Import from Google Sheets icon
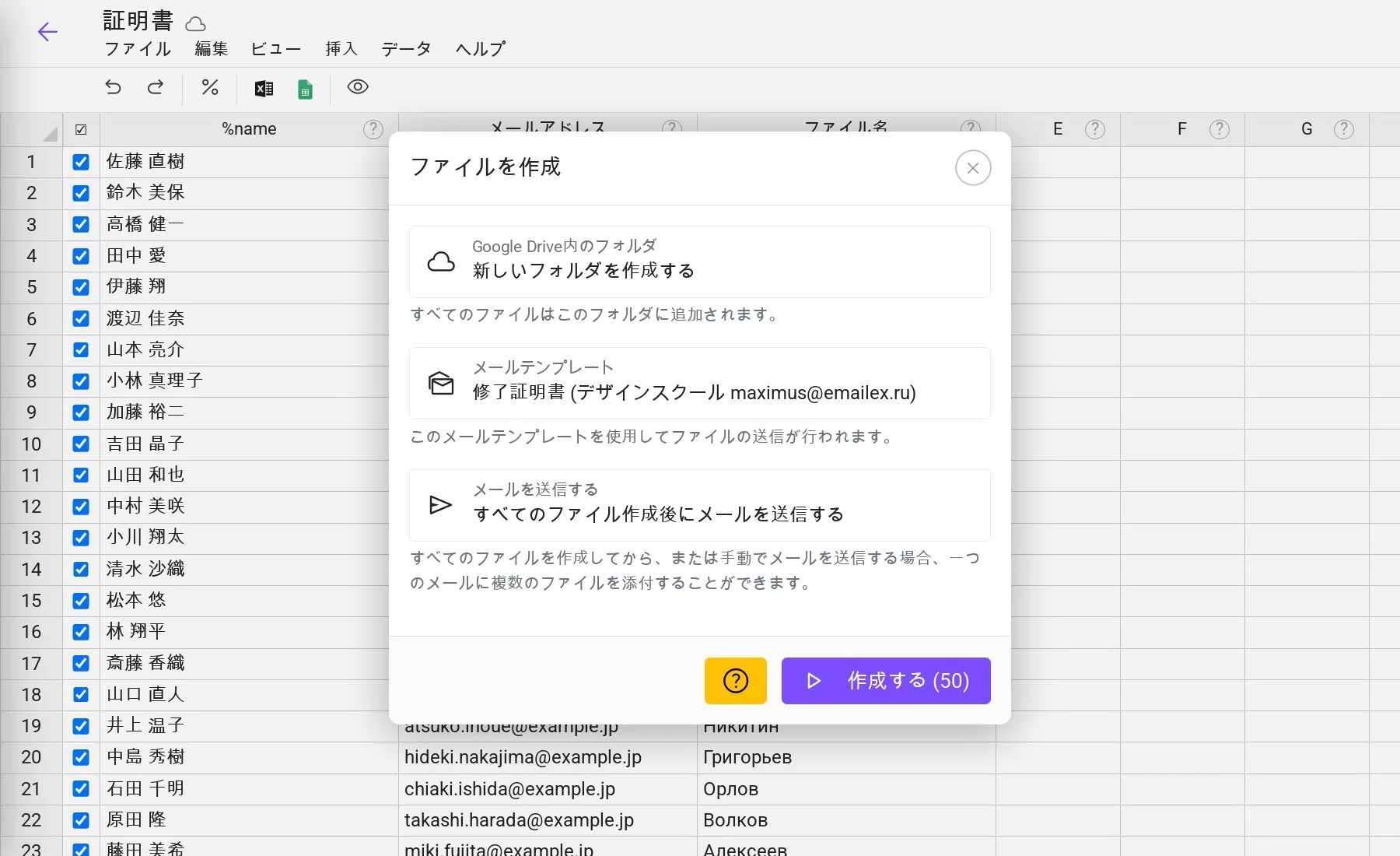Screen dimensions: 1400x856 305,89
